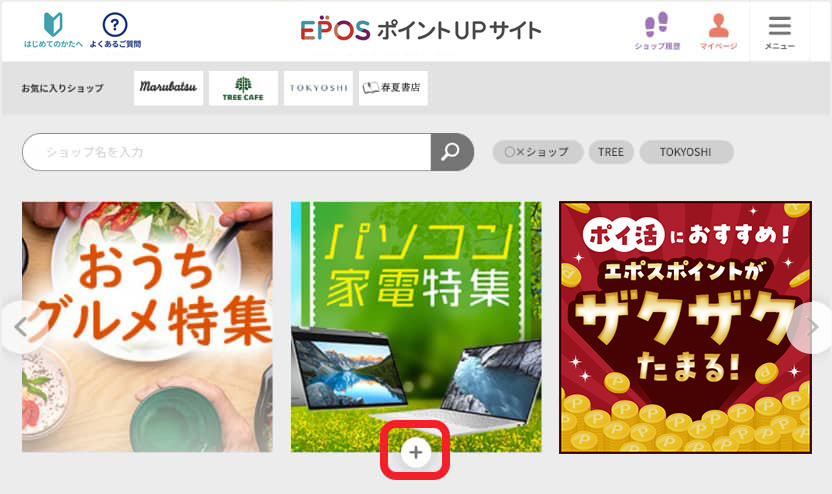Select Marubatsu favorite shop logo
832x494 pixels.
(x=168, y=88)
